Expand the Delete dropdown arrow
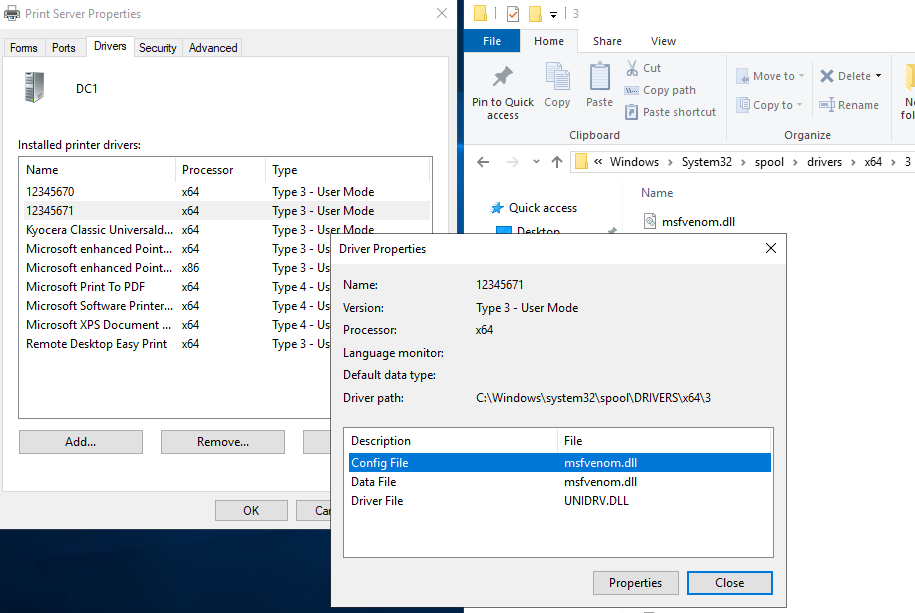 (x=878, y=76)
